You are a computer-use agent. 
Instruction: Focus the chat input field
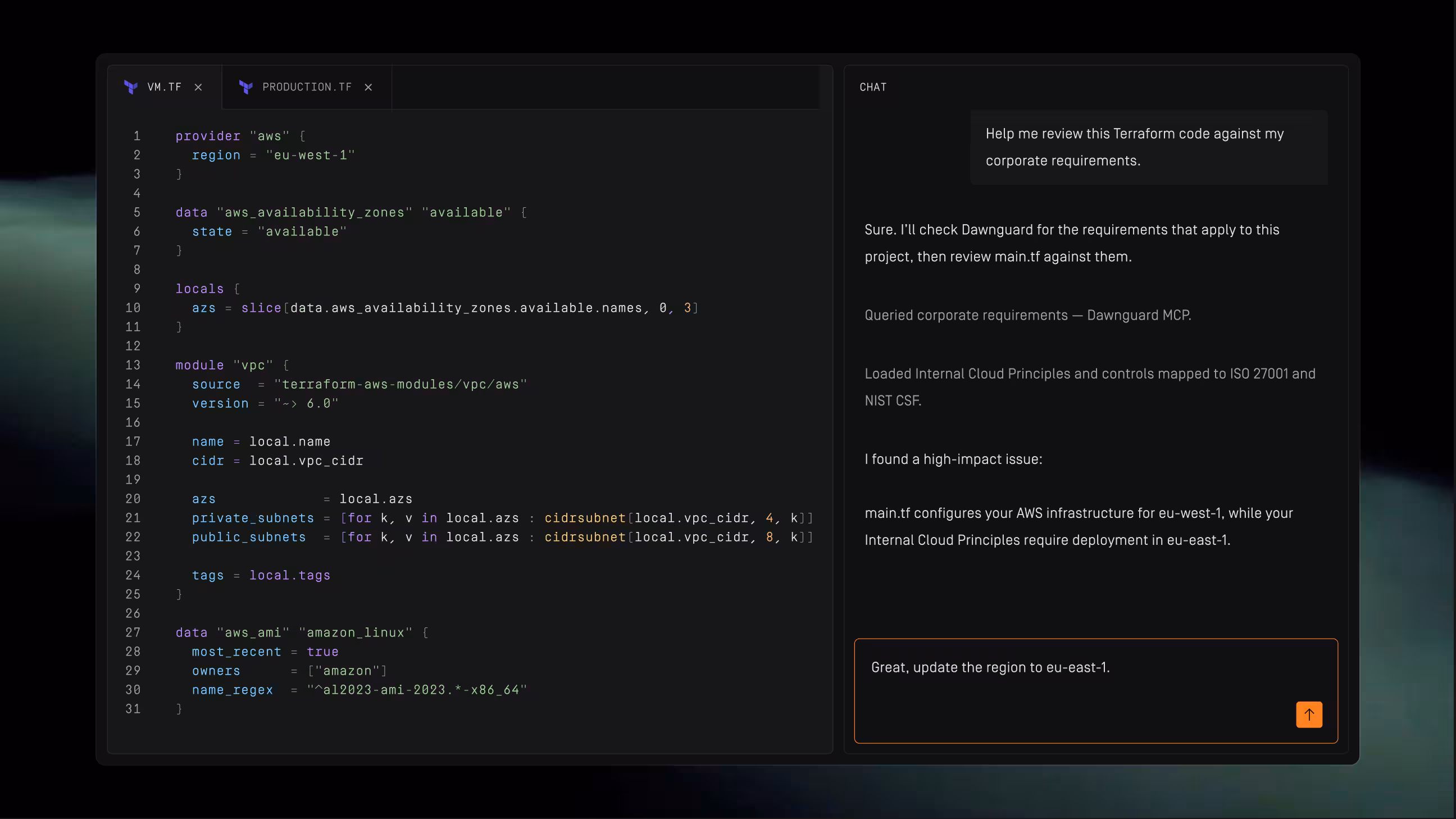pos(1096,691)
